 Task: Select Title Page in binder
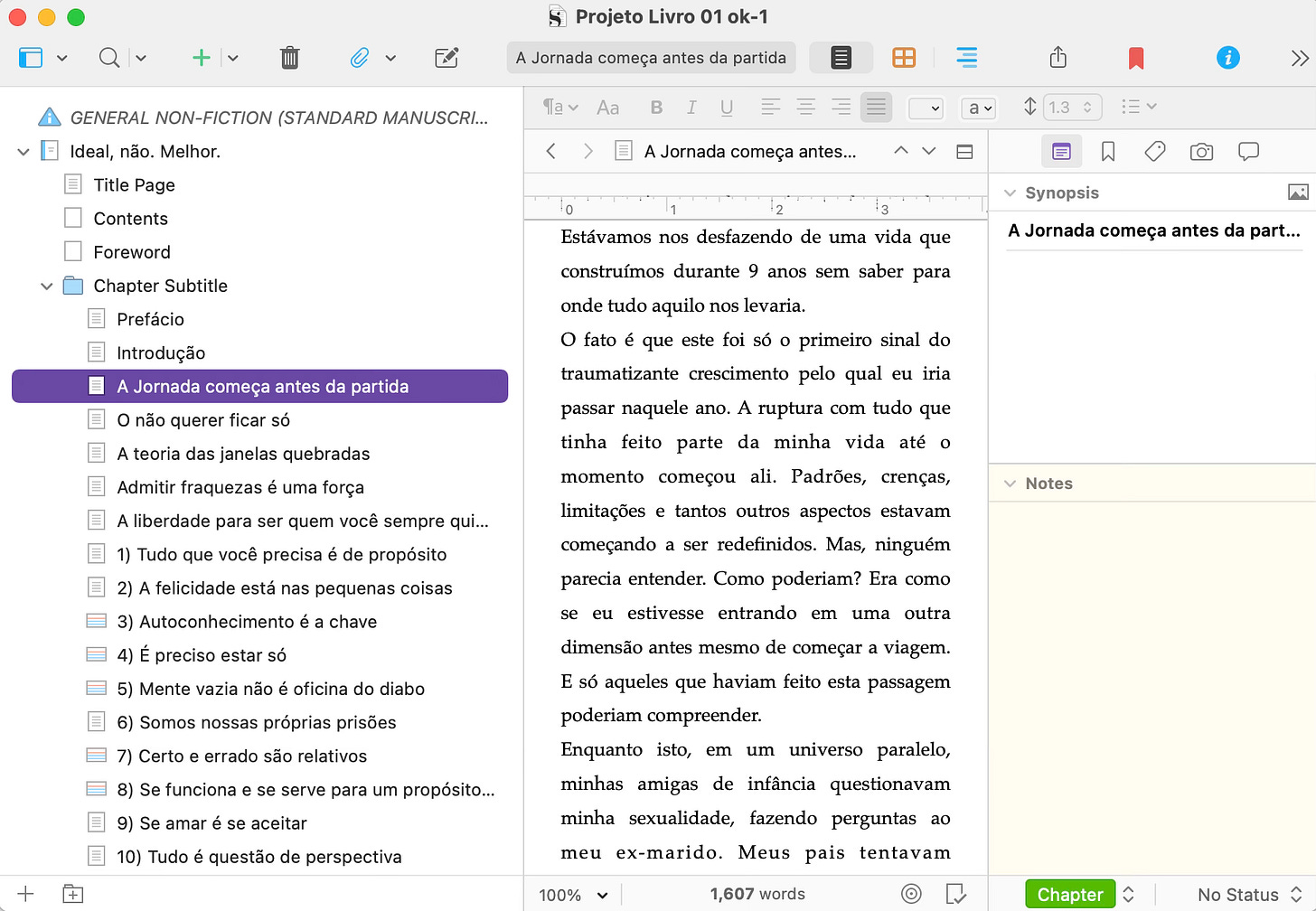click(134, 185)
